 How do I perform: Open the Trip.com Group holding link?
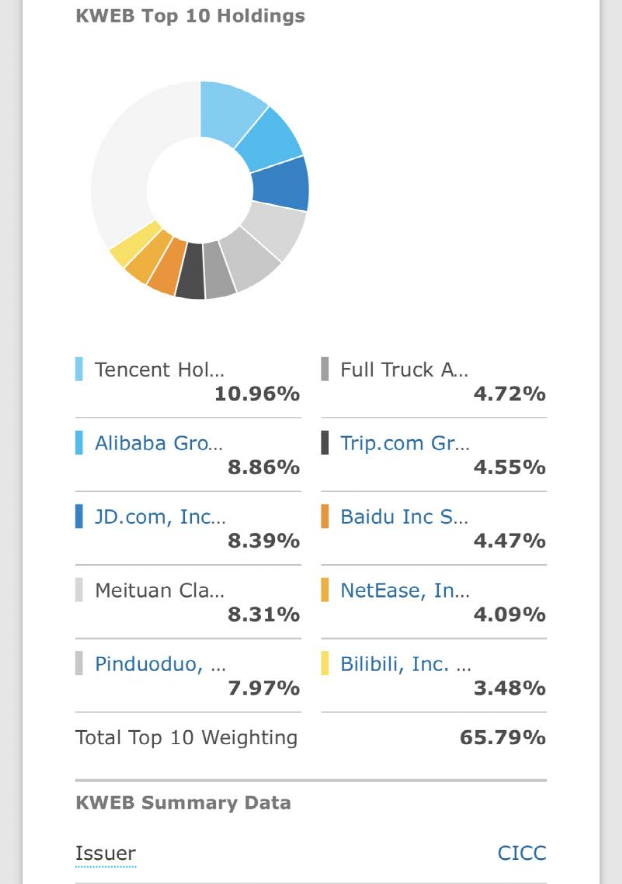404,443
